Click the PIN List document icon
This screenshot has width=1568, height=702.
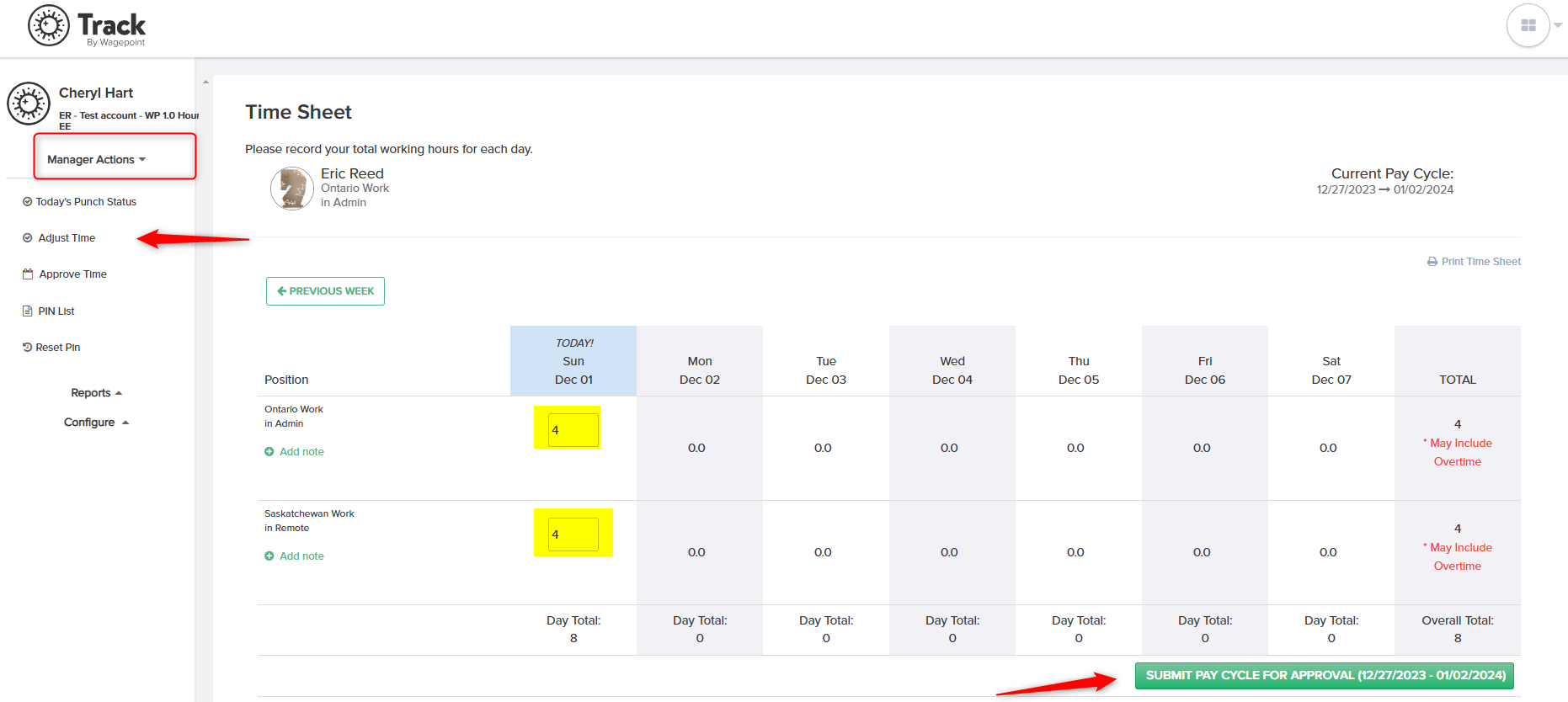27,311
